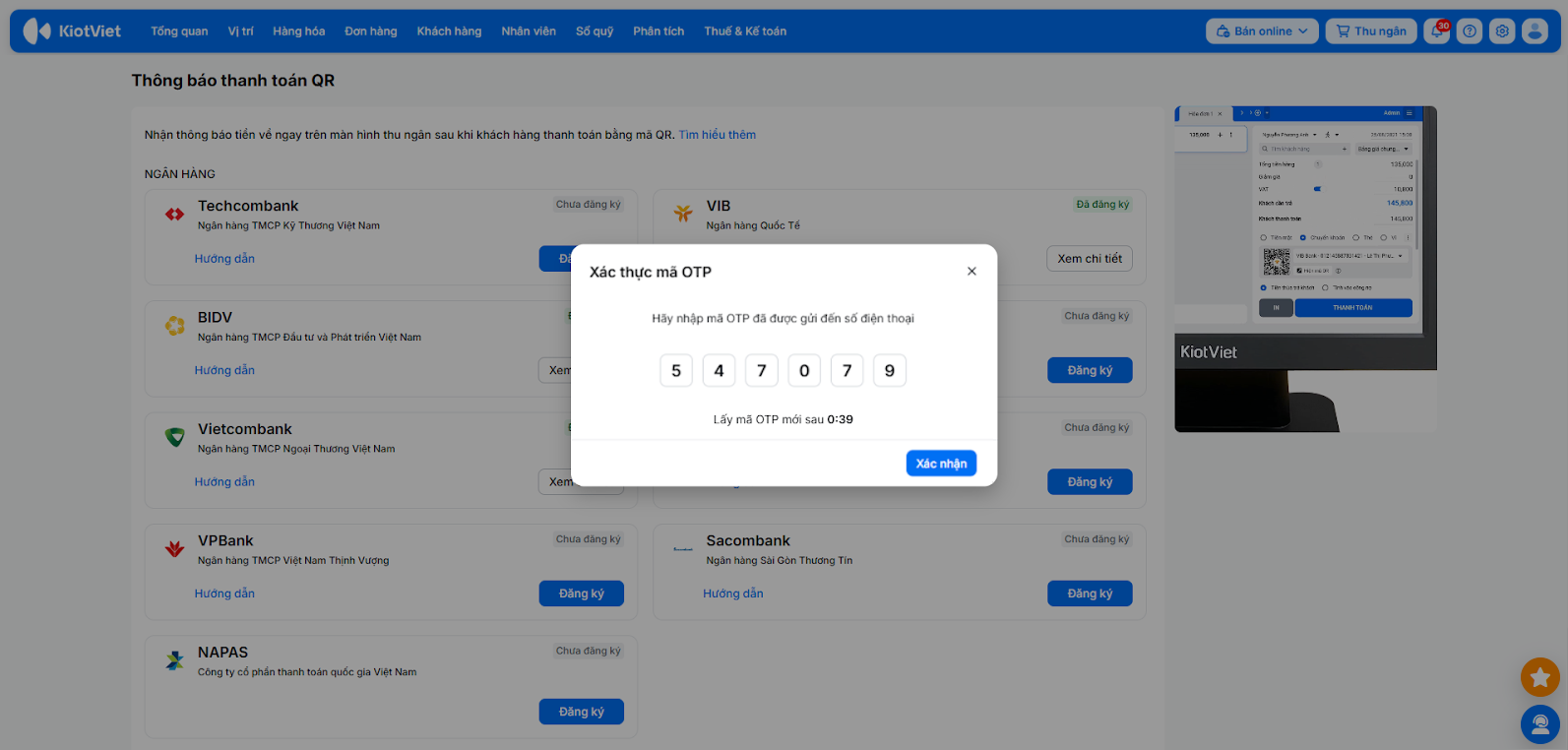Focus the first OTP box containing 5
The width and height of the screenshot is (1568, 750).
pyautogui.click(x=676, y=371)
